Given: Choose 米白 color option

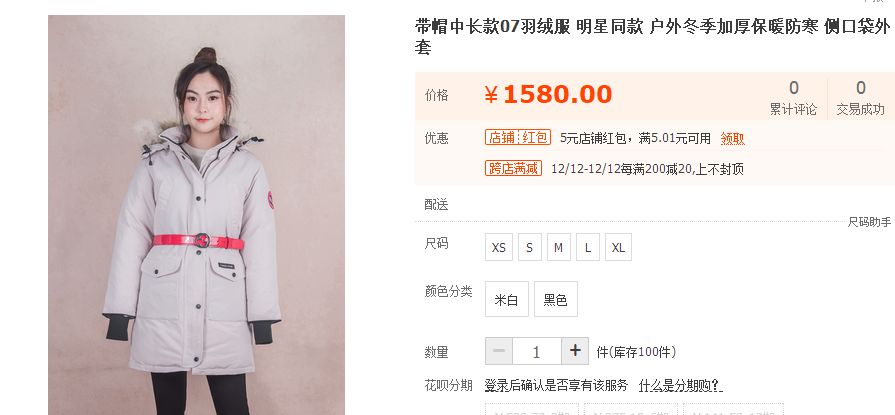Looking at the screenshot, I should [x=507, y=299].
